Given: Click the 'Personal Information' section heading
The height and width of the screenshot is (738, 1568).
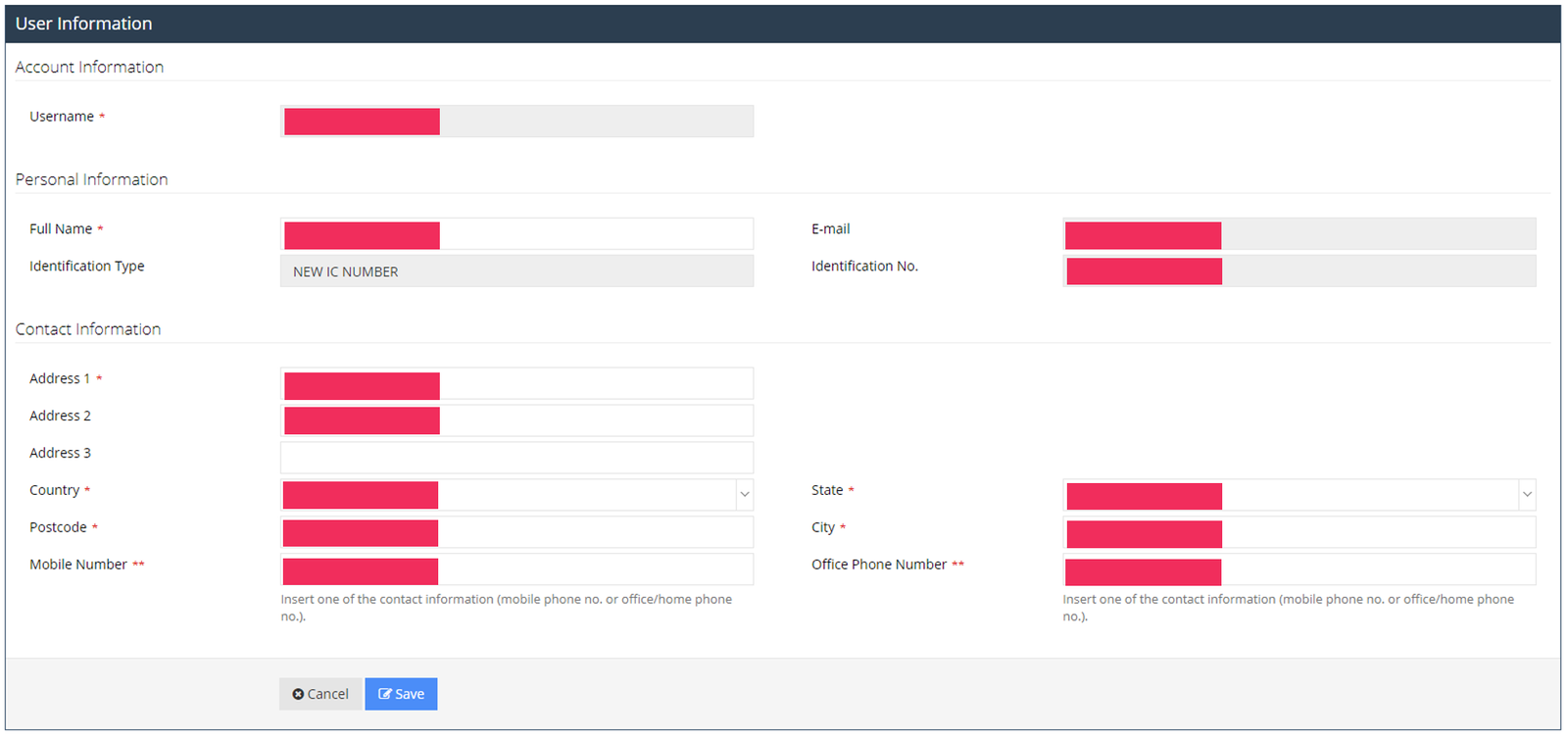Looking at the screenshot, I should point(91,179).
